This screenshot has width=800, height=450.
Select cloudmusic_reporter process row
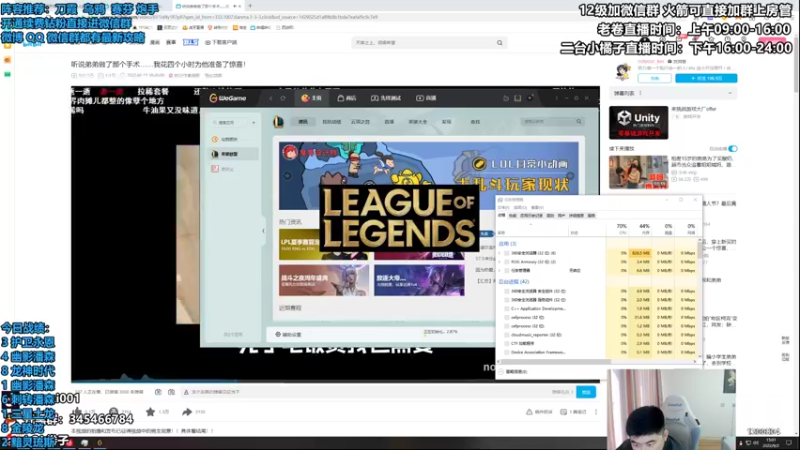click(x=597, y=335)
